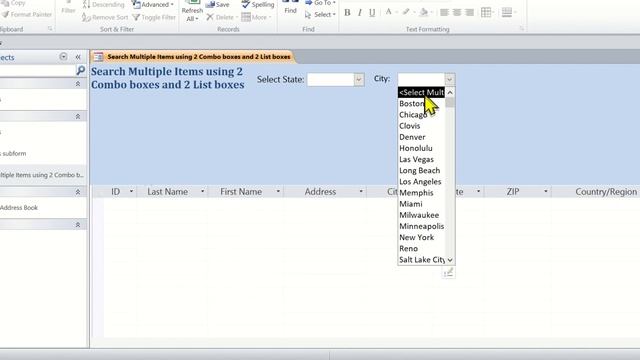The height and width of the screenshot is (360, 640).
Task: Click the Copy command
Action: (14, 3)
